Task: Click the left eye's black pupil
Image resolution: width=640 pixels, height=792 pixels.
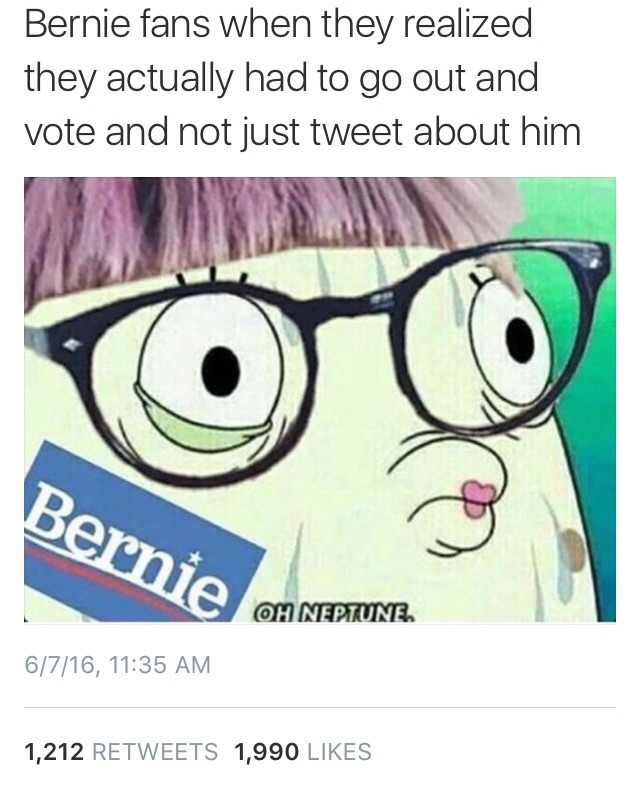Action: pyautogui.click(x=220, y=371)
